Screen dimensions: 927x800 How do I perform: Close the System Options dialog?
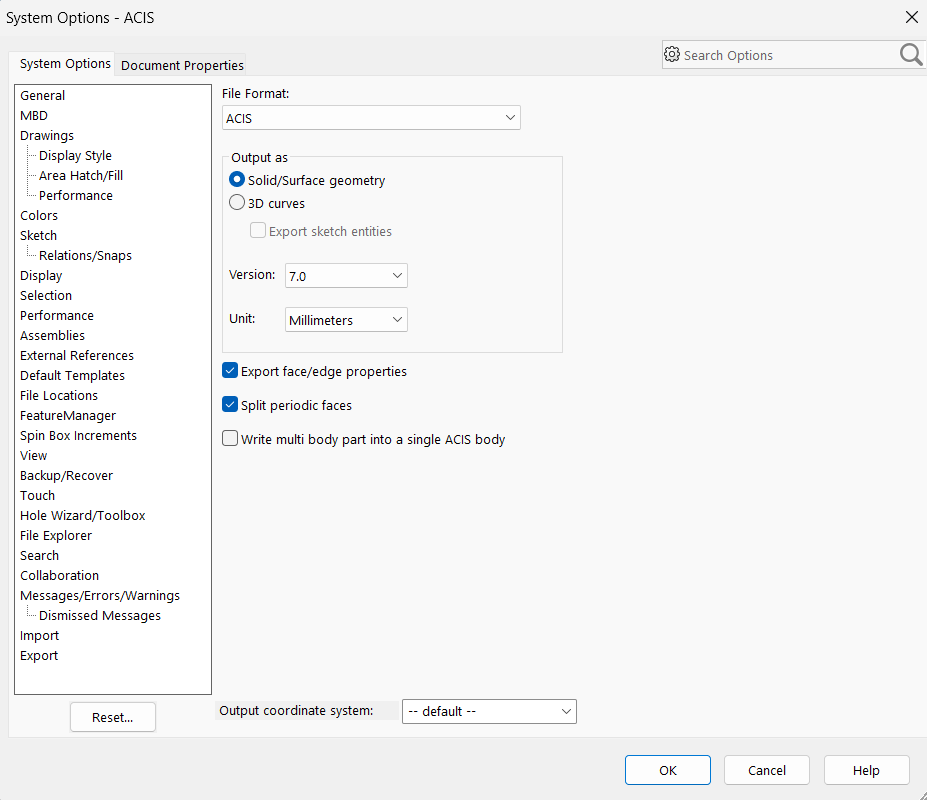(x=912, y=17)
